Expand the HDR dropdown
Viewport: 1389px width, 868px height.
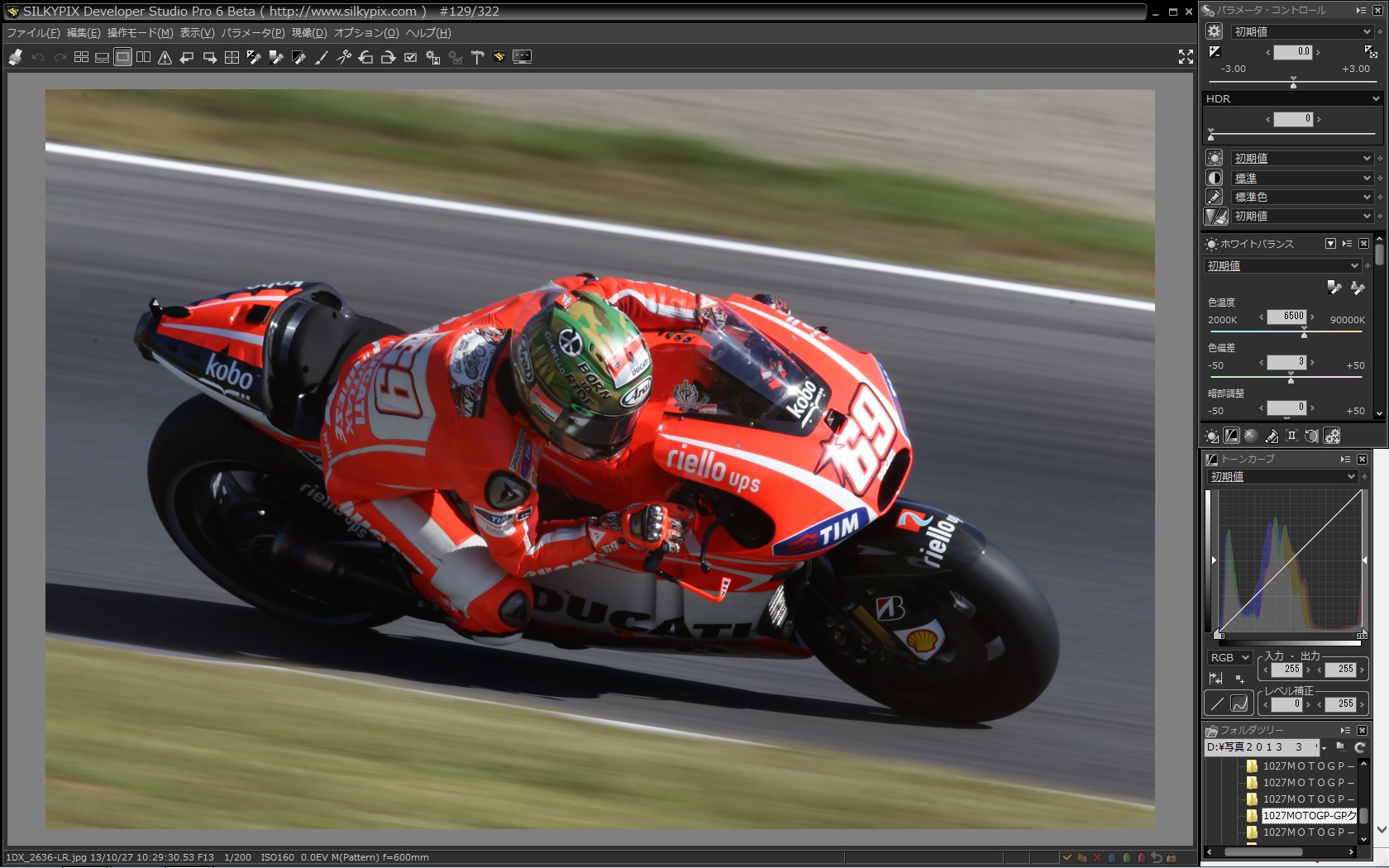(x=1292, y=98)
